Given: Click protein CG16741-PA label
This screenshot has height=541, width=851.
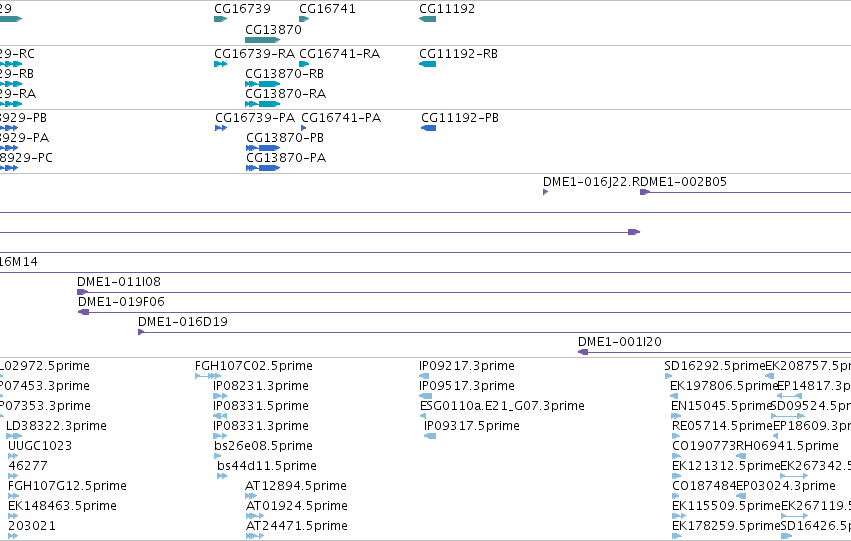Looking at the screenshot, I should [x=341, y=118].
